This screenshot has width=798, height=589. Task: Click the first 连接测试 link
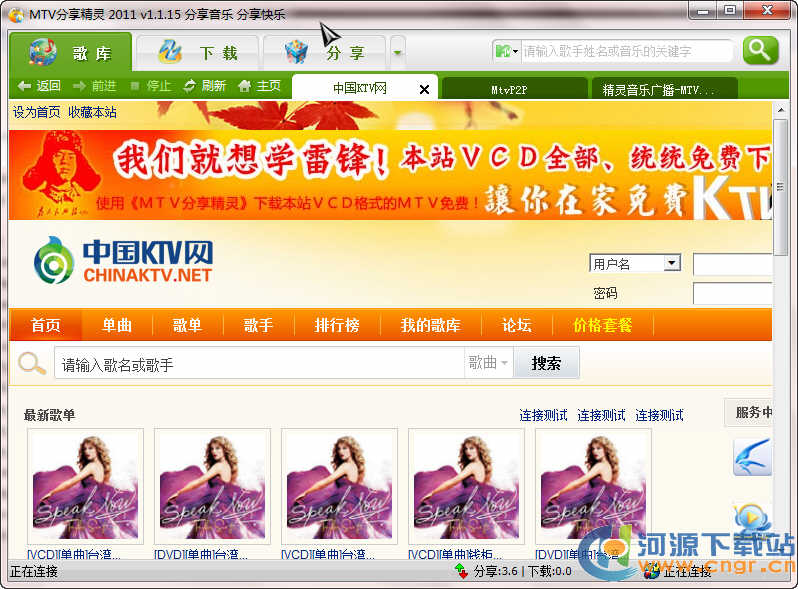pos(543,415)
